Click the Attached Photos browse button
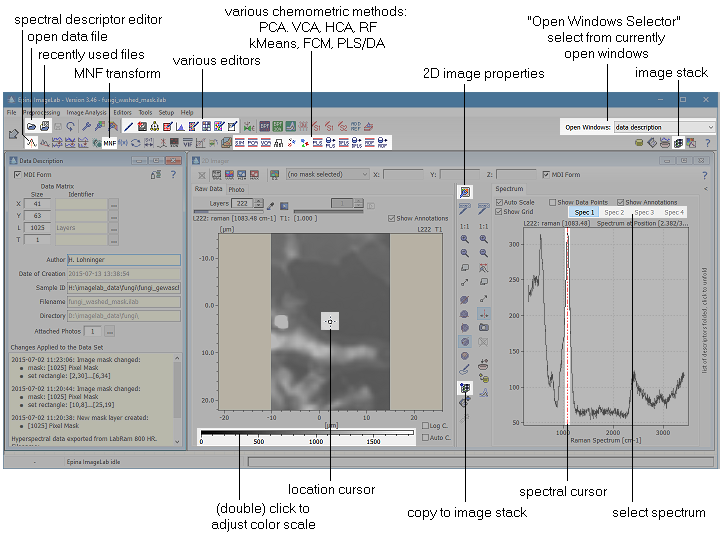Image resolution: width=720 pixels, height=539 pixels. 110,331
